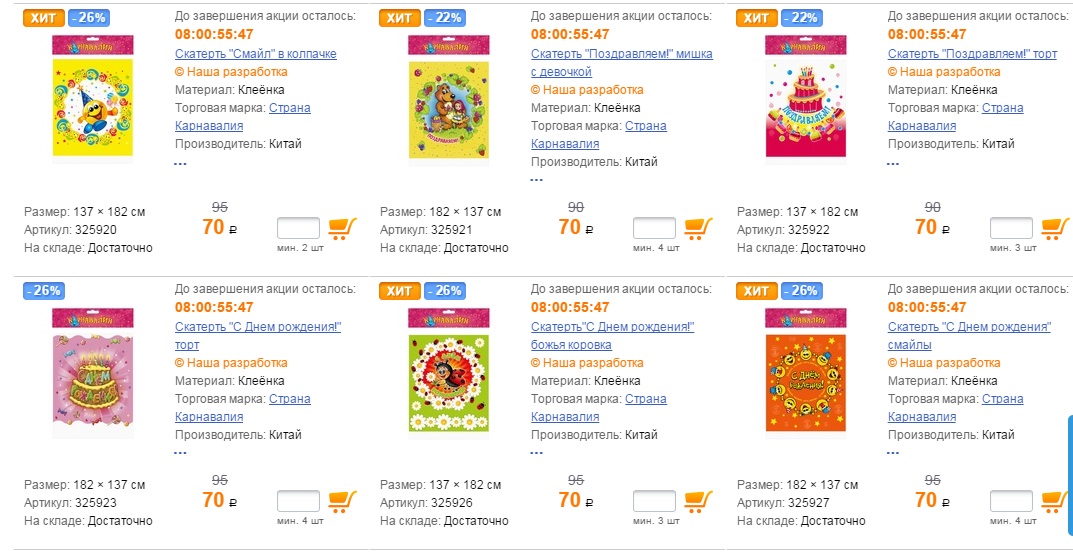Click quantity field for article 325926
The image size is (1073, 553).
coord(654,501)
